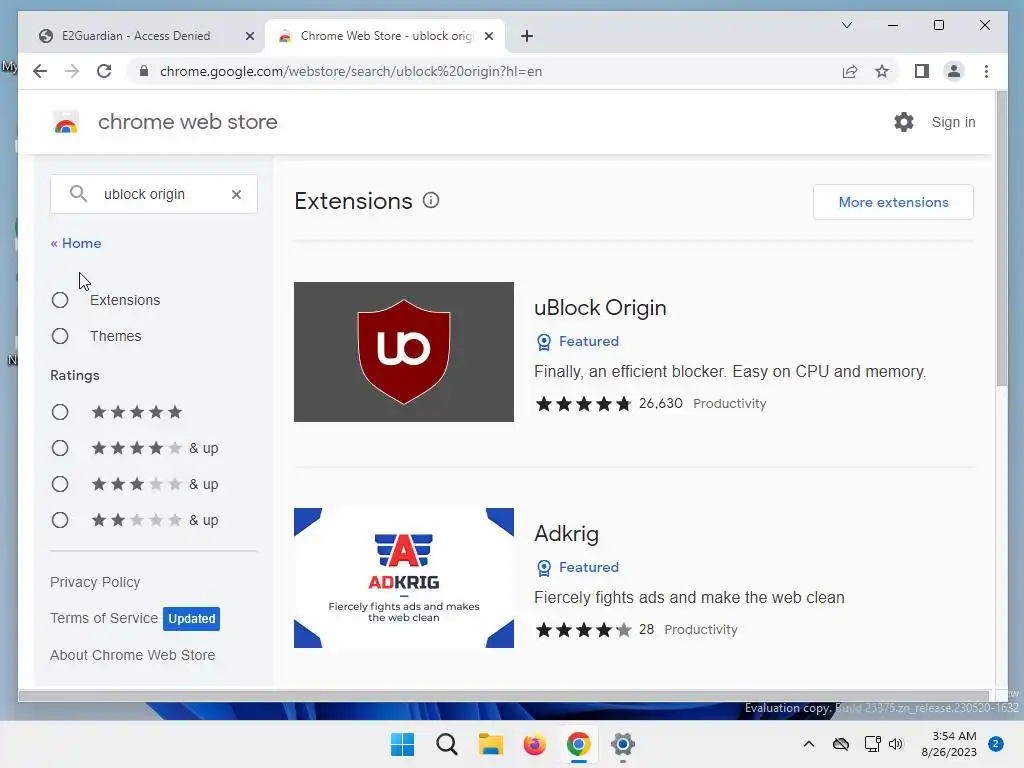The height and width of the screenshot is (768, 1024).
Task: Open Windows taskbar search
Action: tap(447, 744)
